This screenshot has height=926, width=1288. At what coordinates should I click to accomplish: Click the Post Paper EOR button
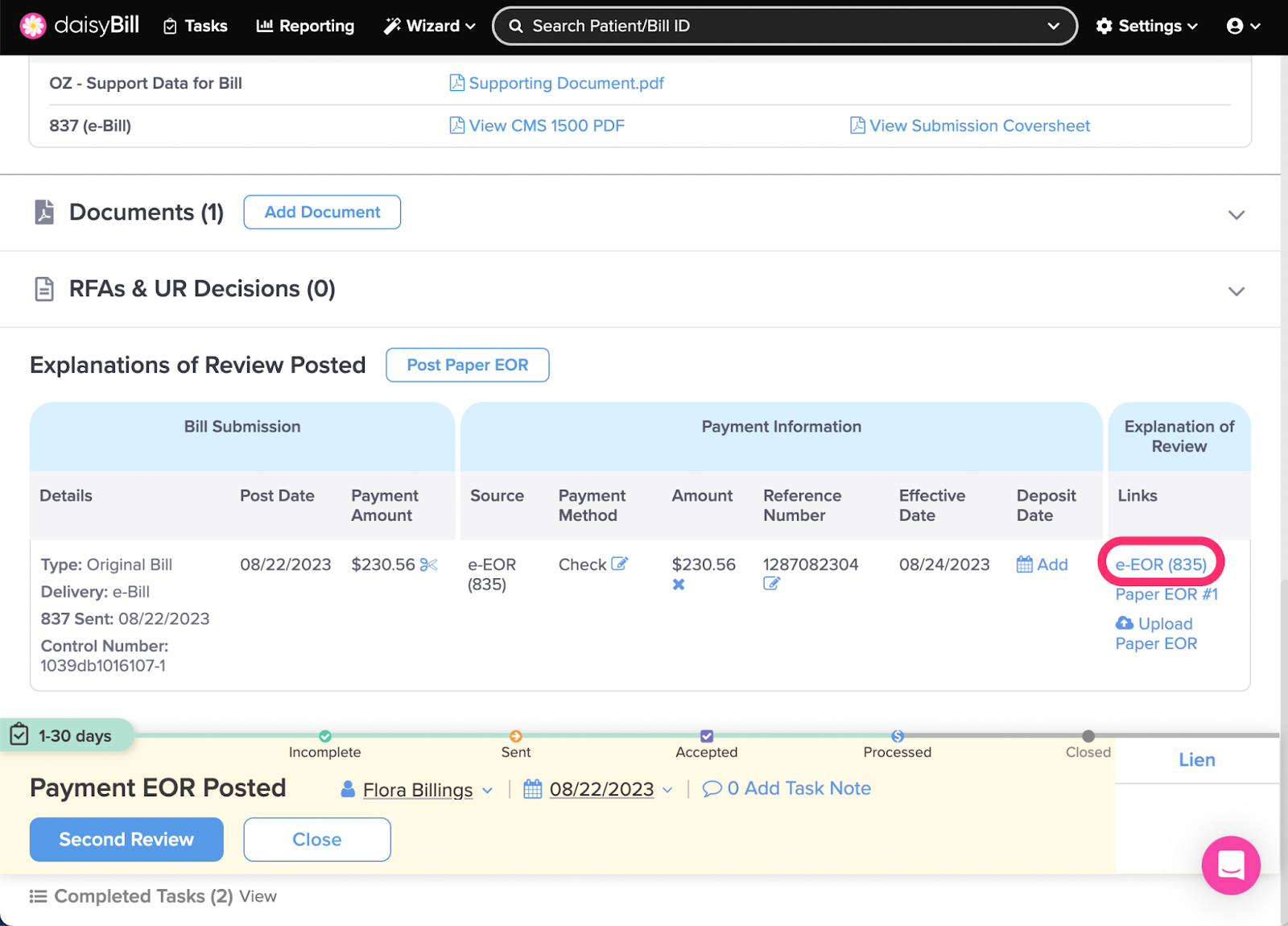467,365
